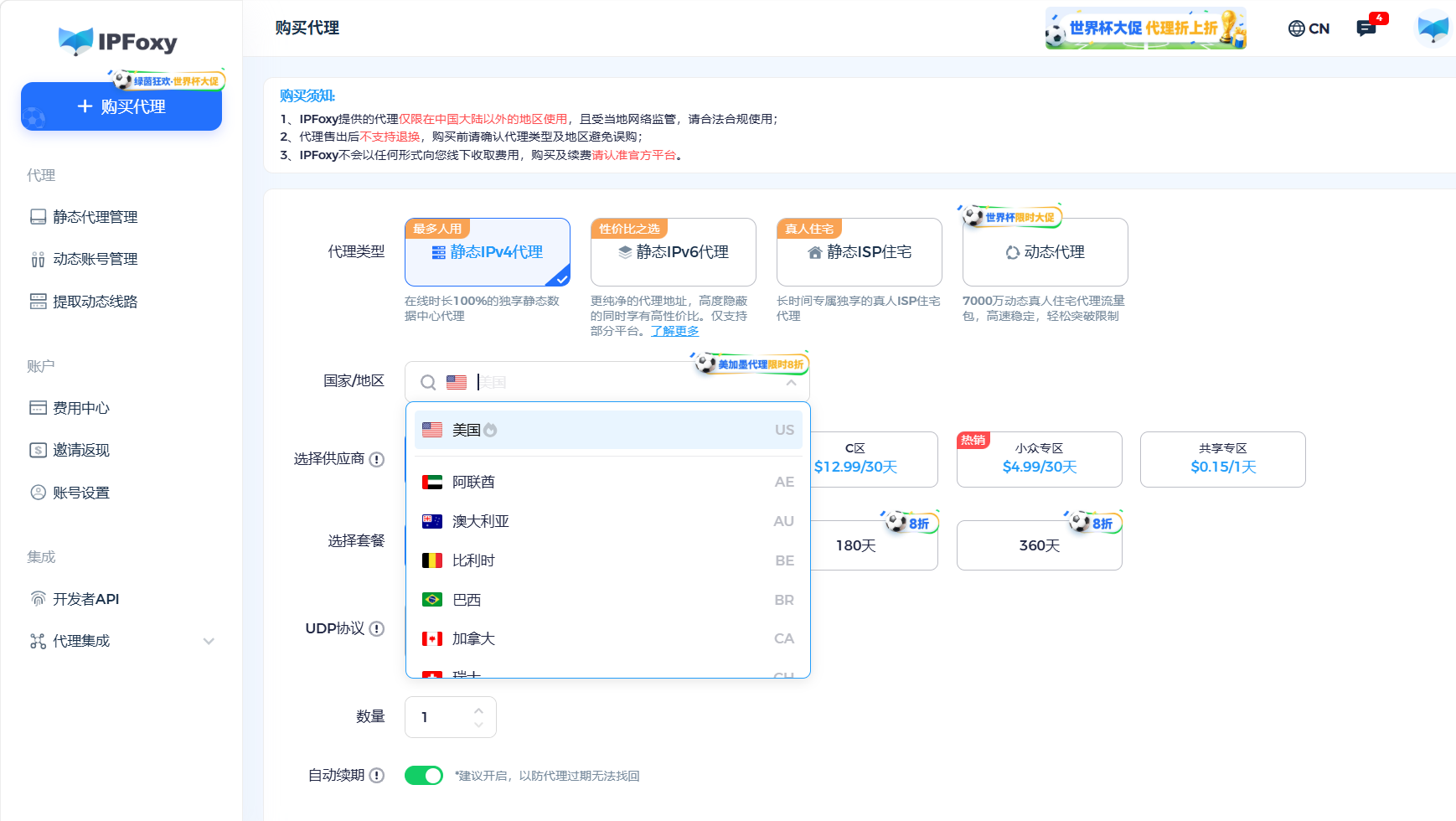Image resolution: width=1456 pixels, height=821 pixels.
Task: Open 开发者API in the sidebar
Action: [85, 599]
